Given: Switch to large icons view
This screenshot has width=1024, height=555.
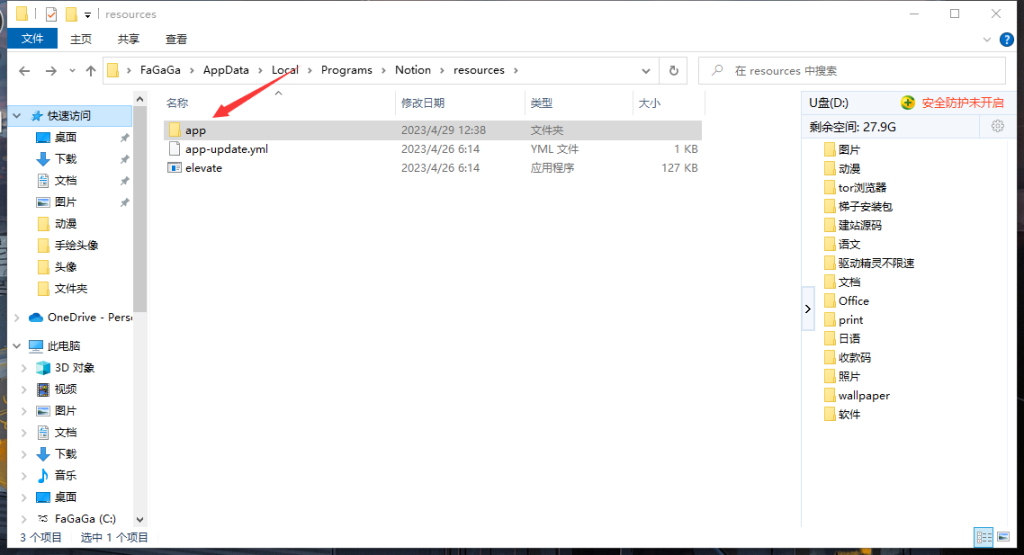Looking at the screenshot, I should pyautogui.click(x=1004, y=537).
